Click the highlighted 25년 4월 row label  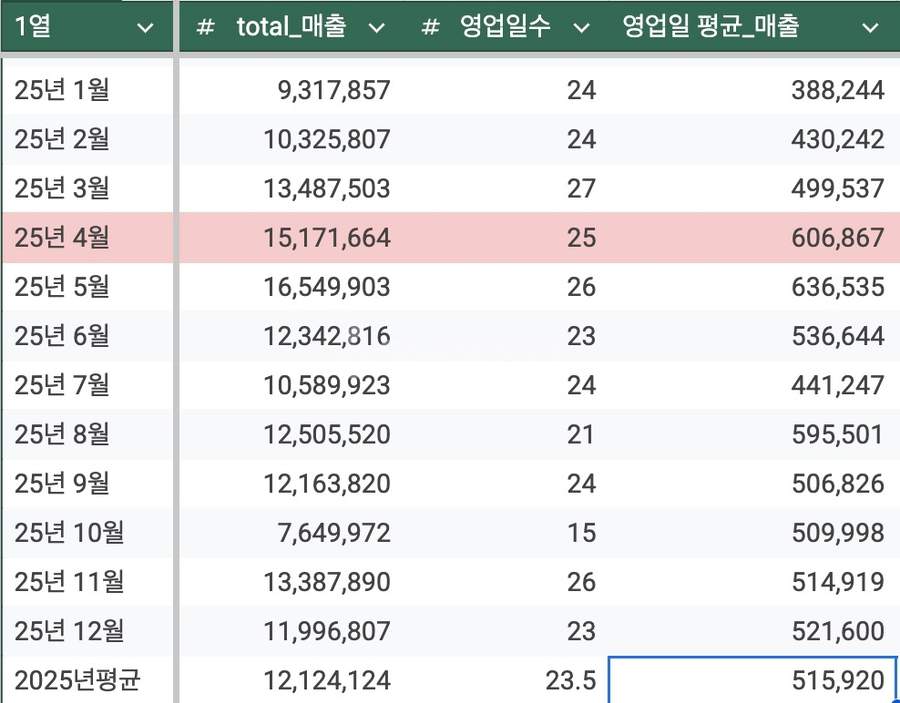coord(62,238)
